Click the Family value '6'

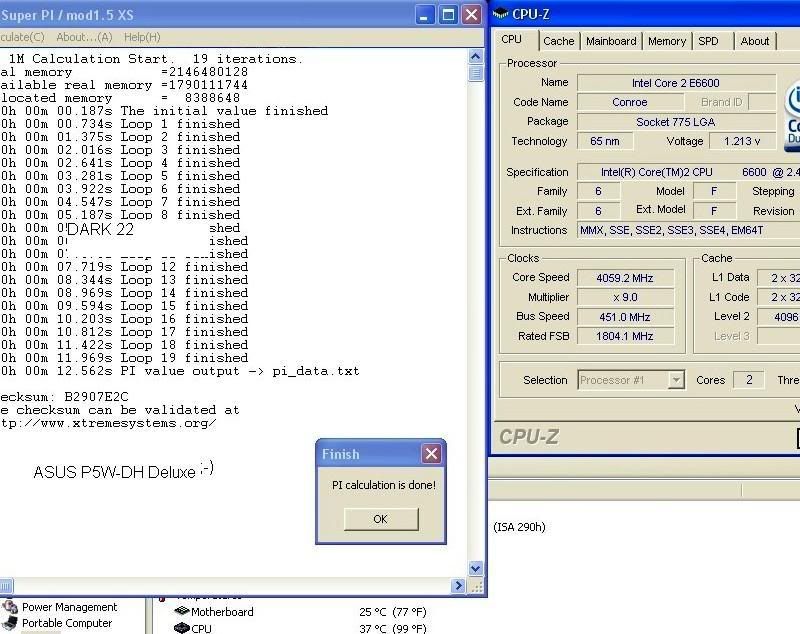click(x=598, y=191)
